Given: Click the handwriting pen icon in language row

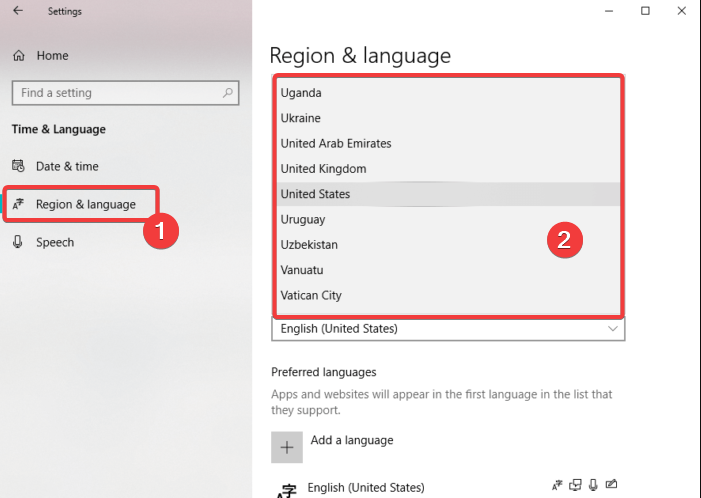Looking at the screenshot, I should 611,484.
